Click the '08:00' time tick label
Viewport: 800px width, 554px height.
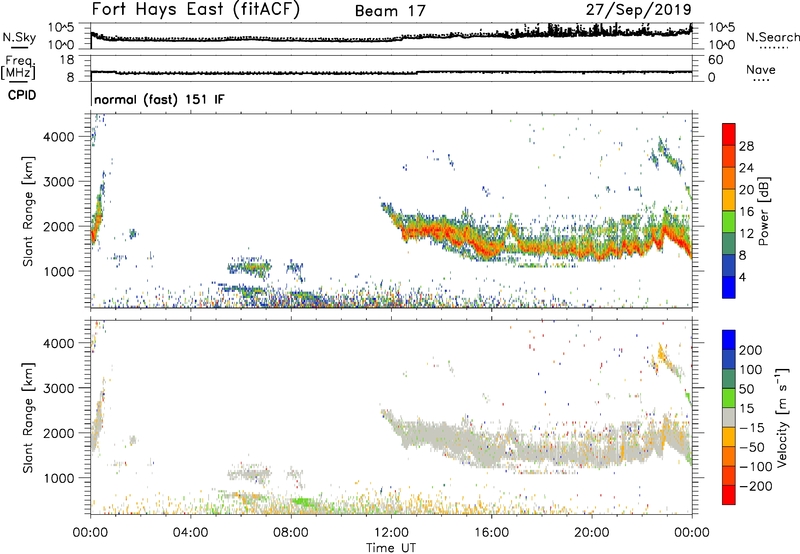[290, 533]
